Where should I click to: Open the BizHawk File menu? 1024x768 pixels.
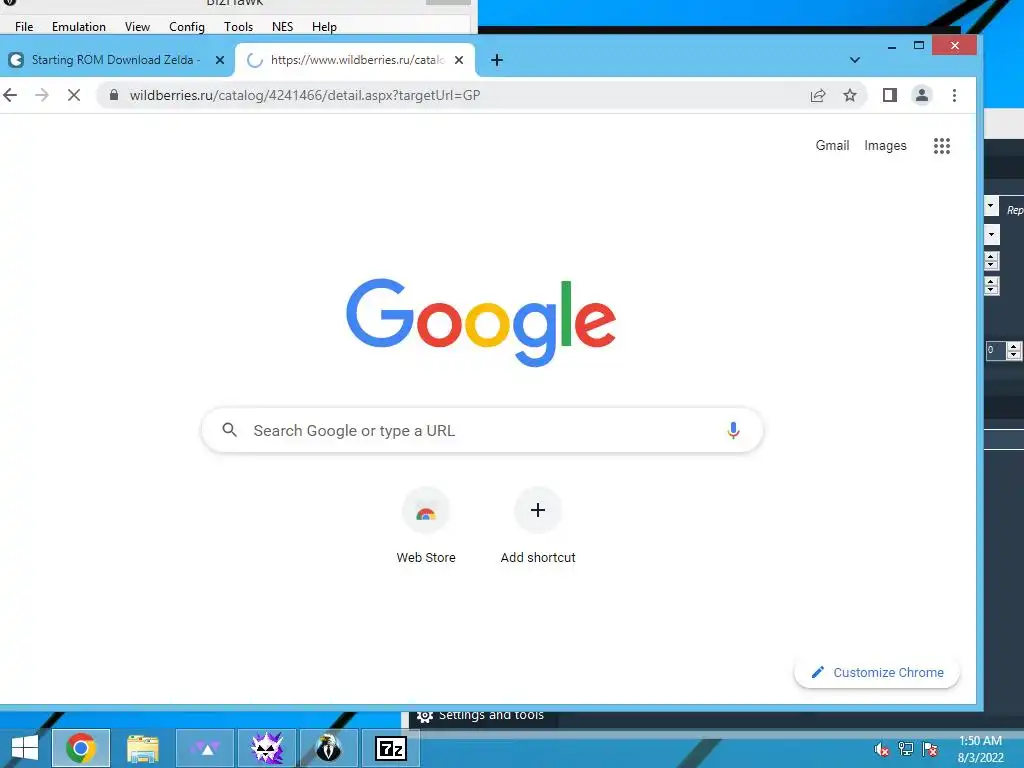24,27
